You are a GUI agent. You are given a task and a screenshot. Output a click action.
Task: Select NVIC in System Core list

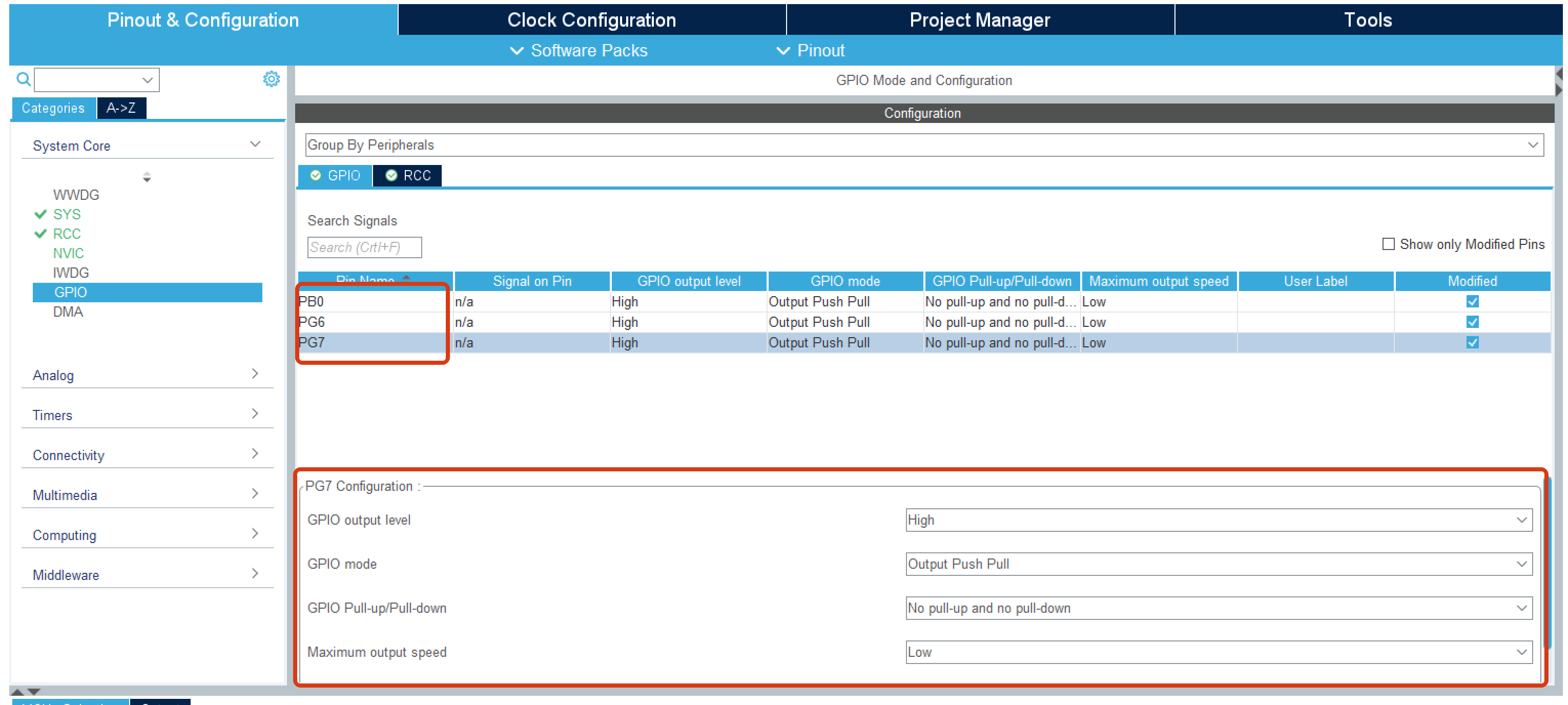click(x=68, y=253)
